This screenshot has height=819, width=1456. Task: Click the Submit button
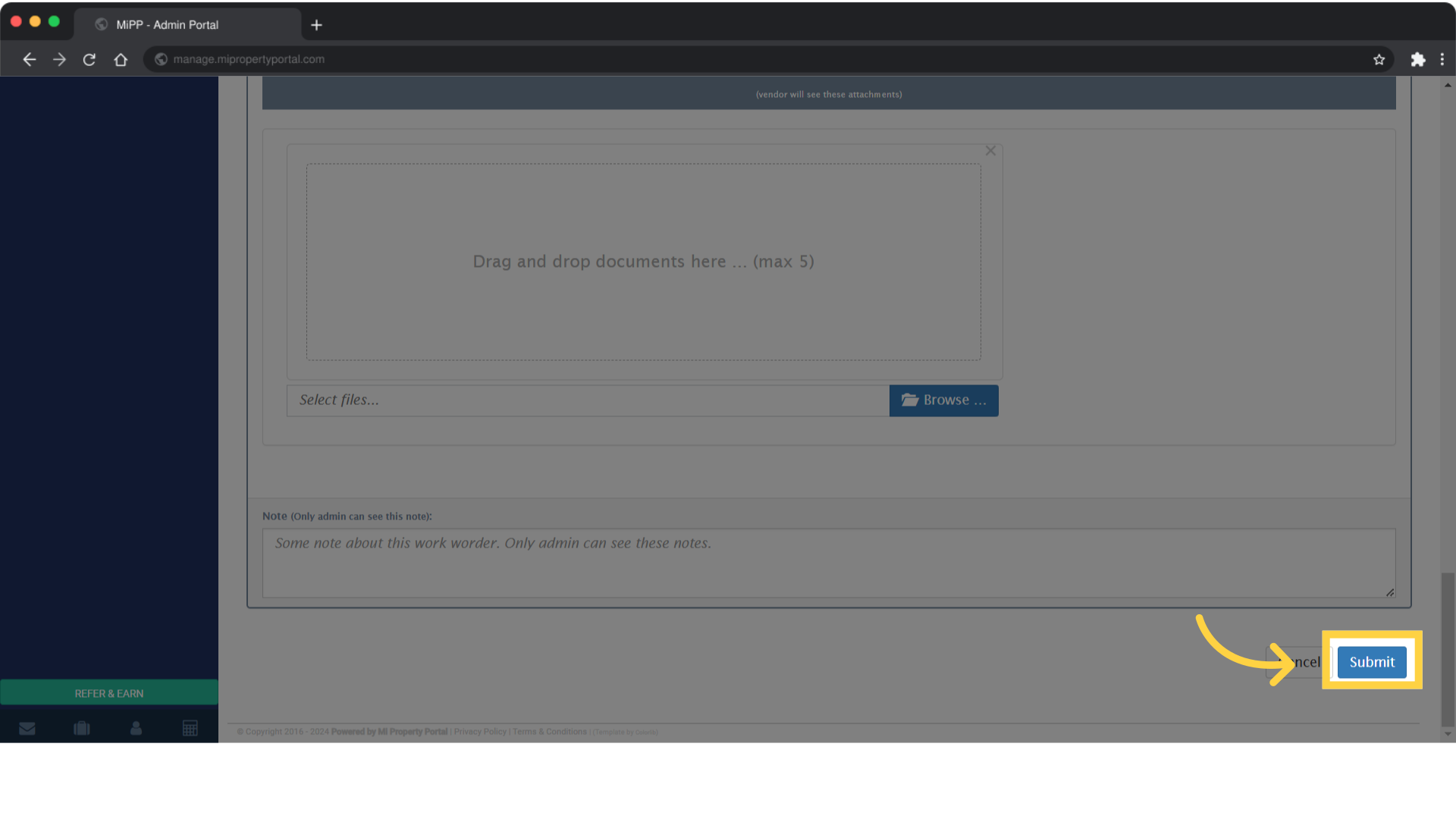click(1371, 662)
